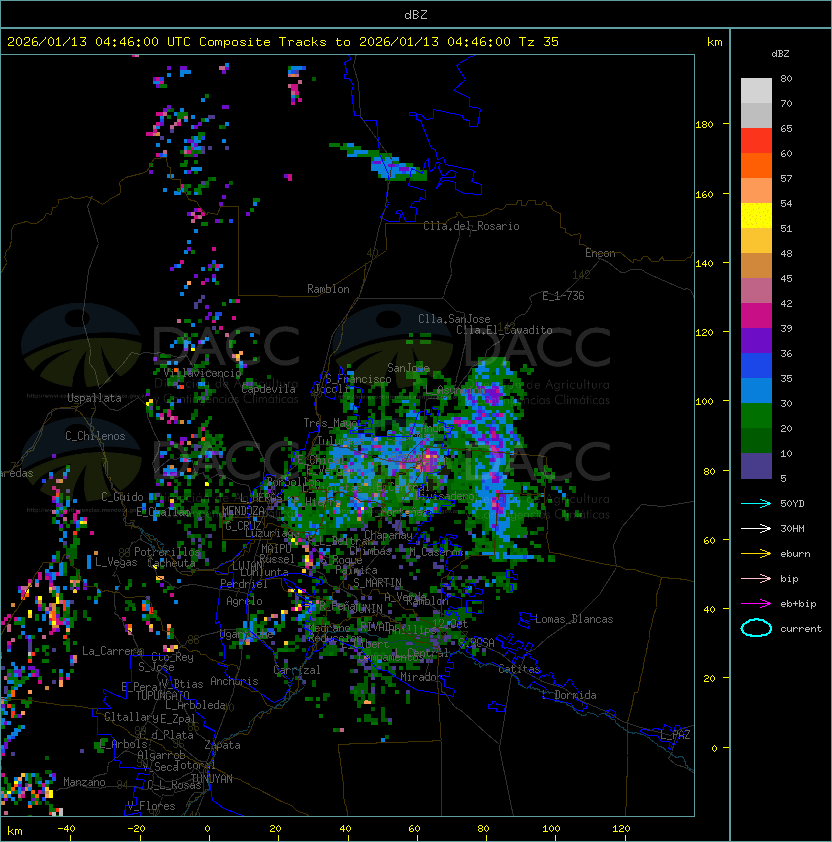Click the 'Manzano' place label
This screenshot has height=842, width=832.
coord(84,782)
